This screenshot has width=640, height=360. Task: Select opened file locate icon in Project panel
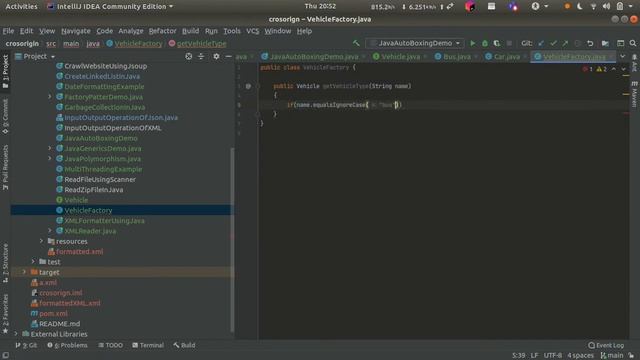(189, 56)
